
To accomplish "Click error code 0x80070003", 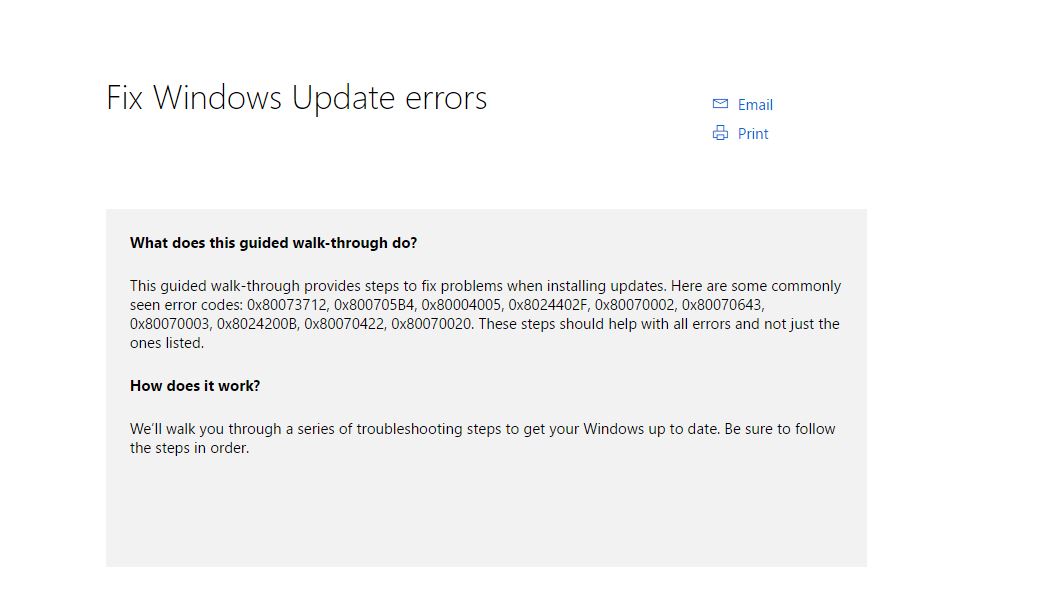I will coord(170,324).
